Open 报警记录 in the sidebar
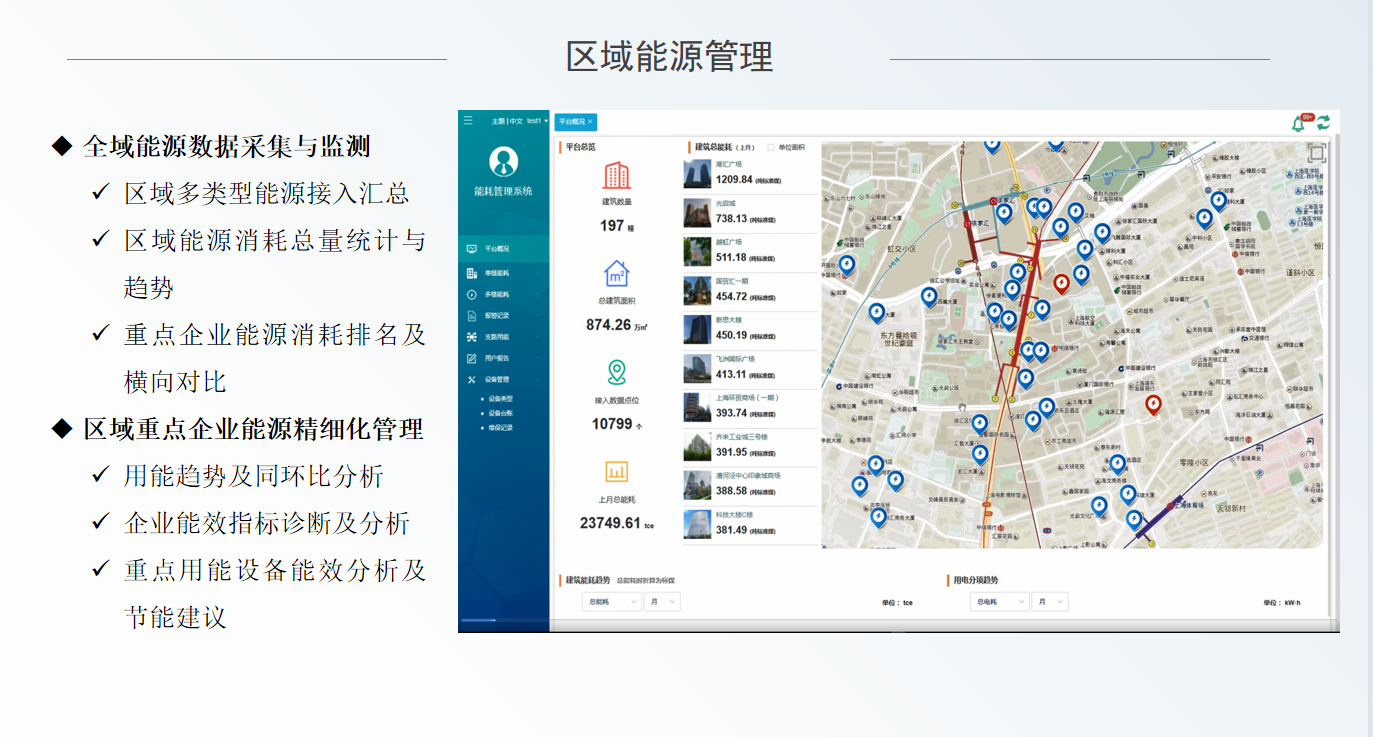The image size is (1373, 737). 497,316
